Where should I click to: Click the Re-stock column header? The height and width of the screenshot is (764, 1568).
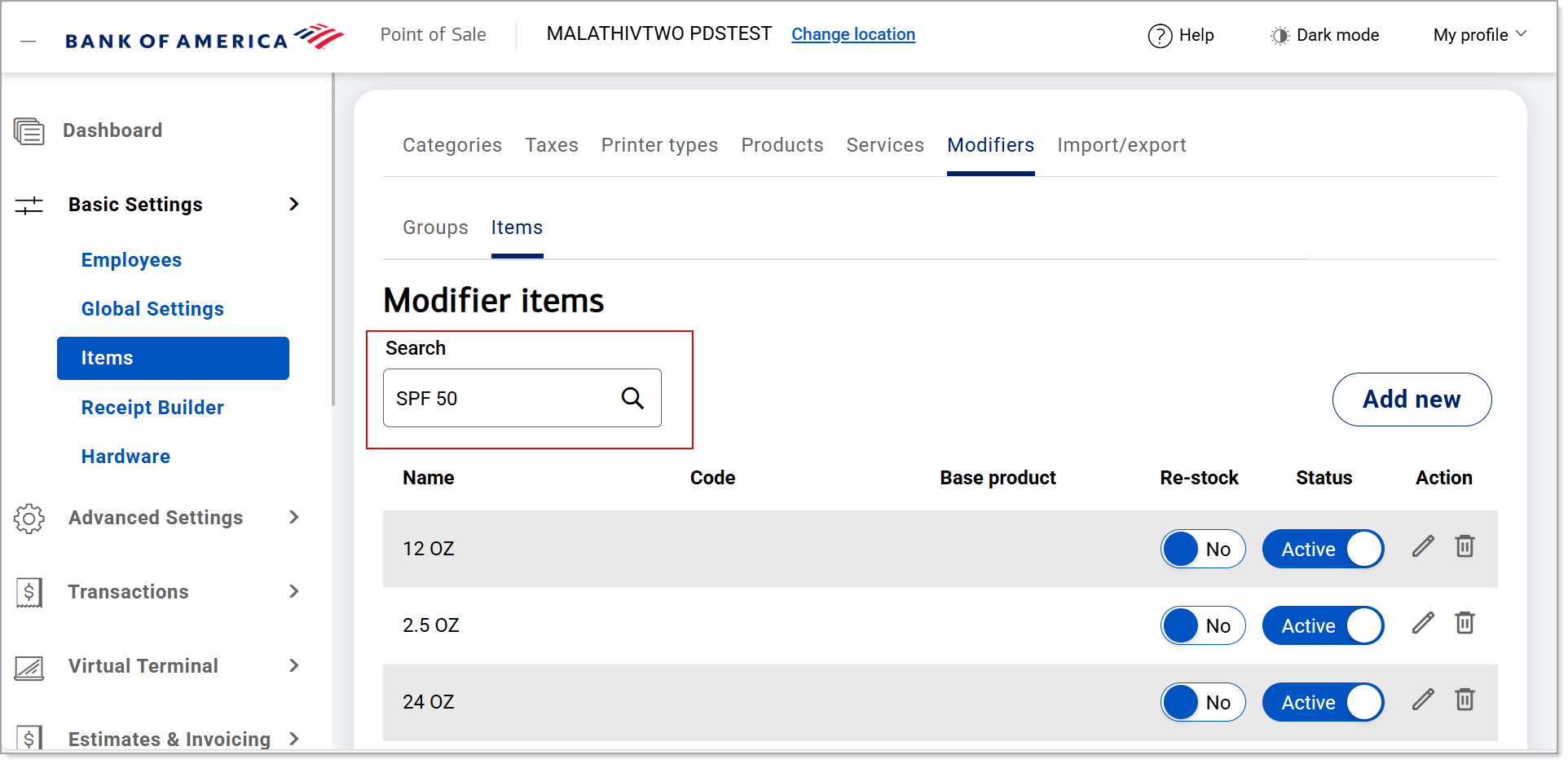click(1199, 479)
